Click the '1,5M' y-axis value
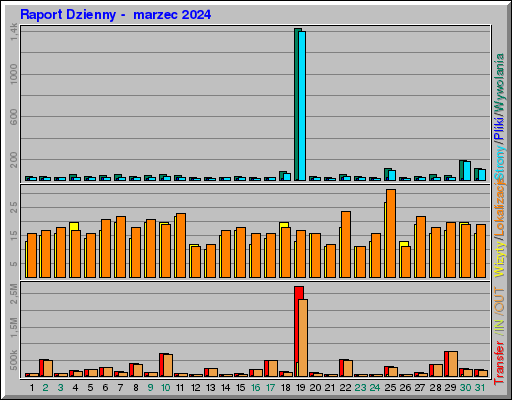Image resolution: width=512 pixels, height=400 pixels. click(14, 327)
